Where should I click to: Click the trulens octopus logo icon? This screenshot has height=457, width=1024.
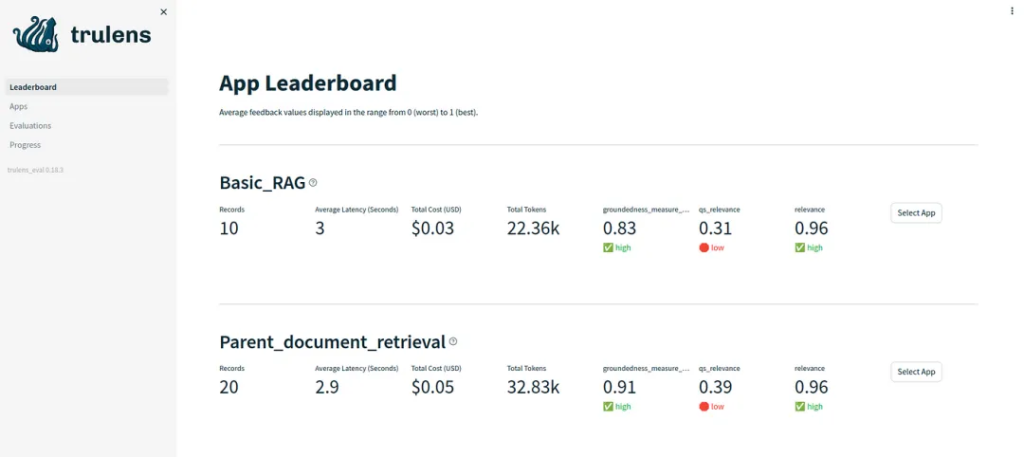[36, 34]
